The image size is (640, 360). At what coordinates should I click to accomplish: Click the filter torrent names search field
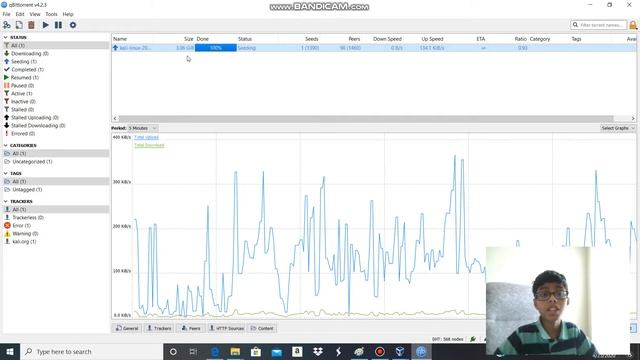598,25
